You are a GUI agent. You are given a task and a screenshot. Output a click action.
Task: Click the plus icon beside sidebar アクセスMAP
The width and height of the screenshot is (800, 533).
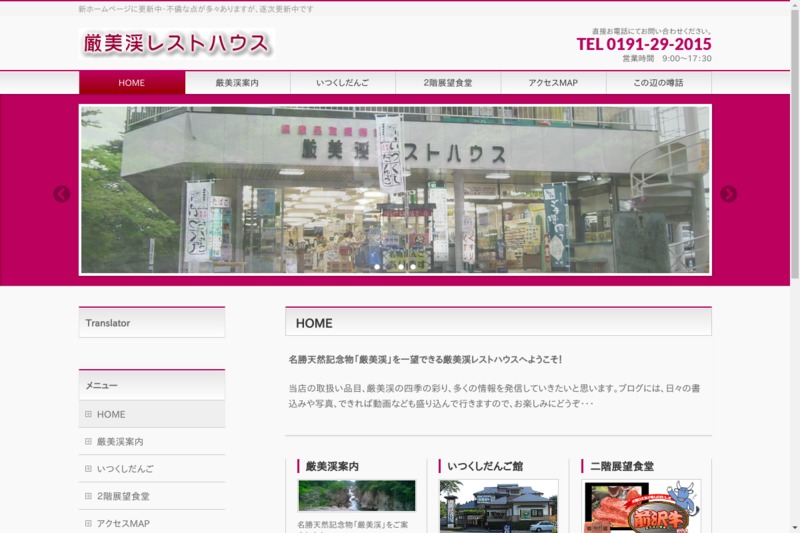coord(88,523)
